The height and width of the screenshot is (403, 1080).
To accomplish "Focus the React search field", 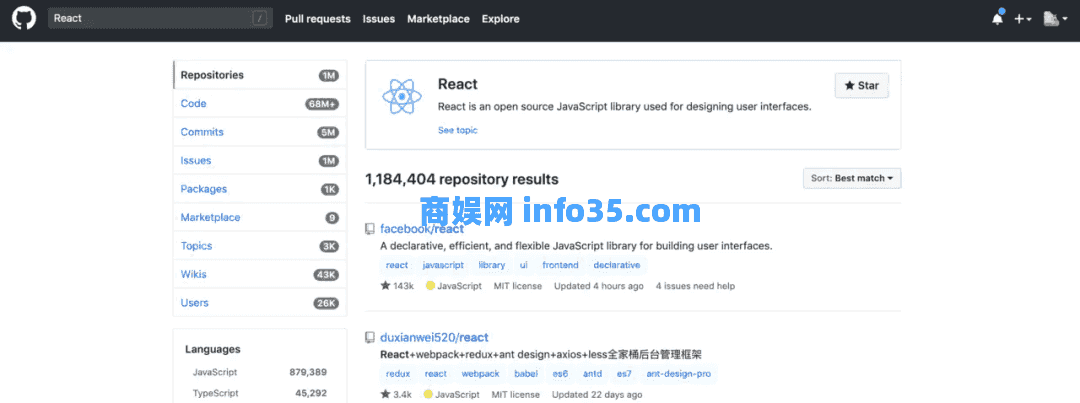I will tap(160, 19).
